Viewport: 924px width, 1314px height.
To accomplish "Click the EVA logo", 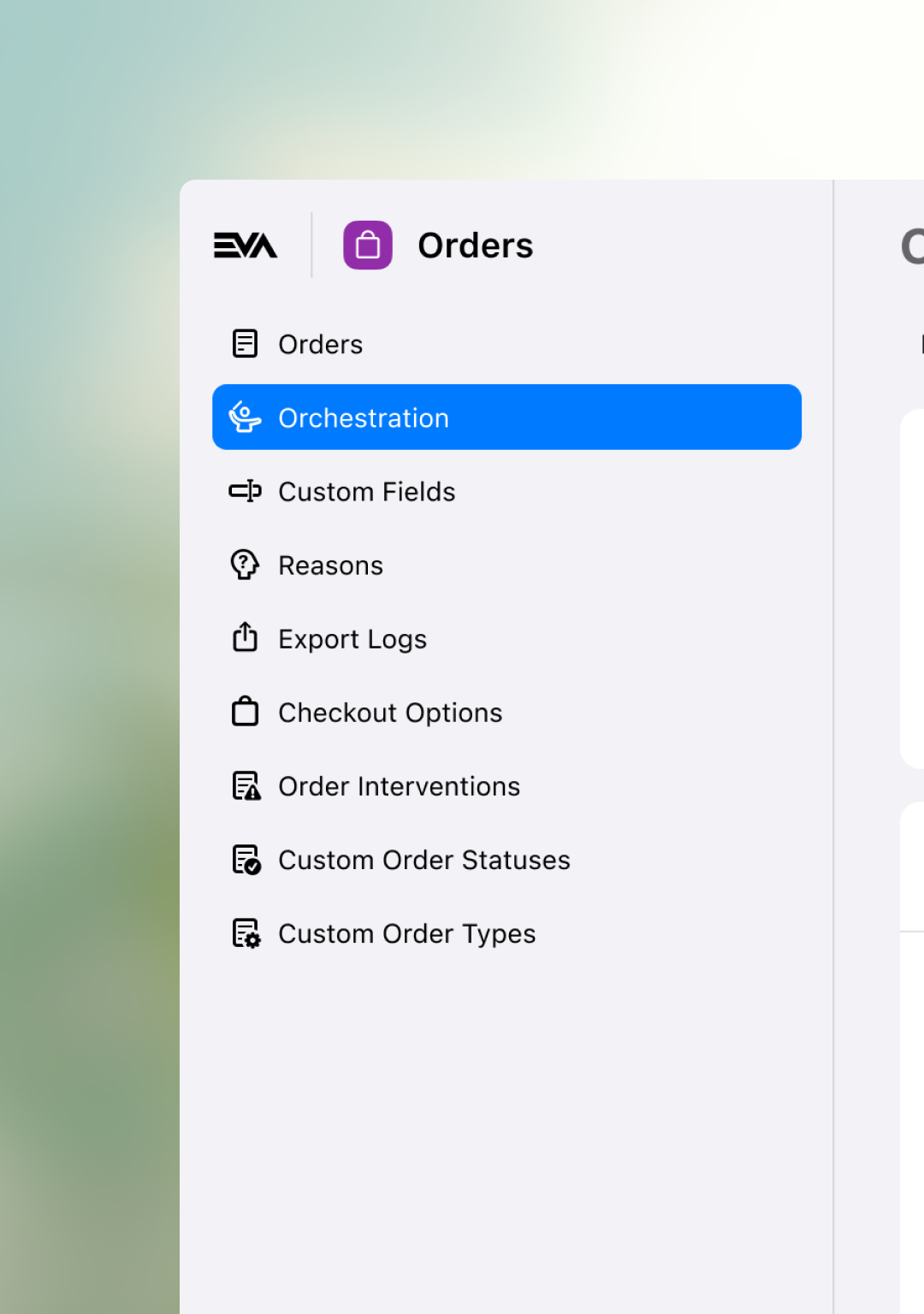I will pos(245,245).
